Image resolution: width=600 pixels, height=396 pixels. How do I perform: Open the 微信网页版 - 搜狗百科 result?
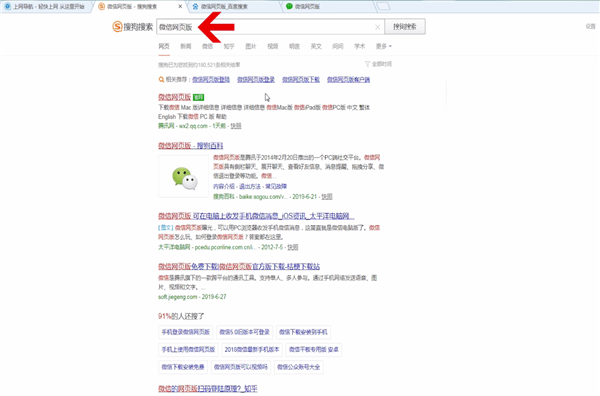[191, 146]
